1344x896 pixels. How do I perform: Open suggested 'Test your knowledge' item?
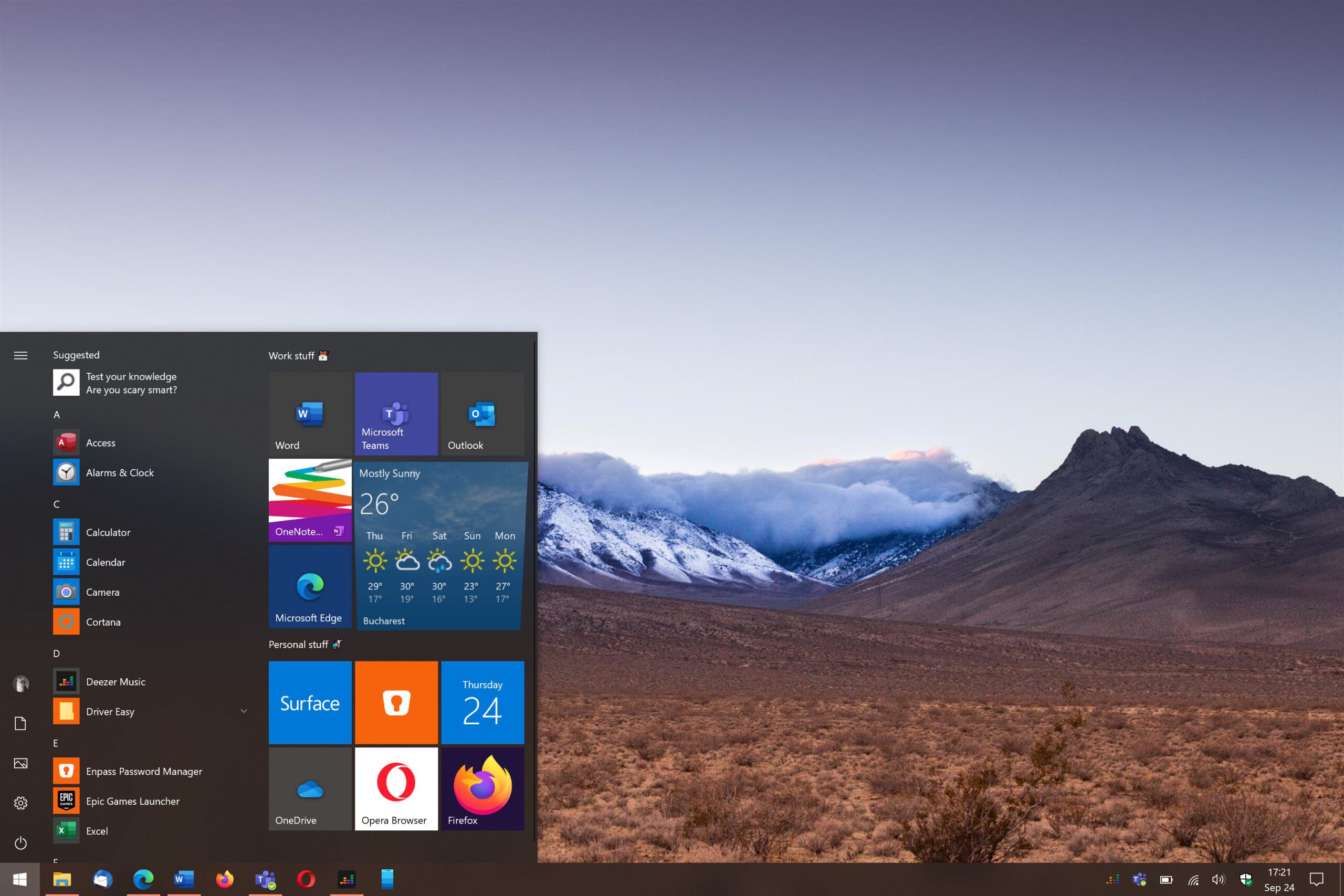click(x=152, y=383)
